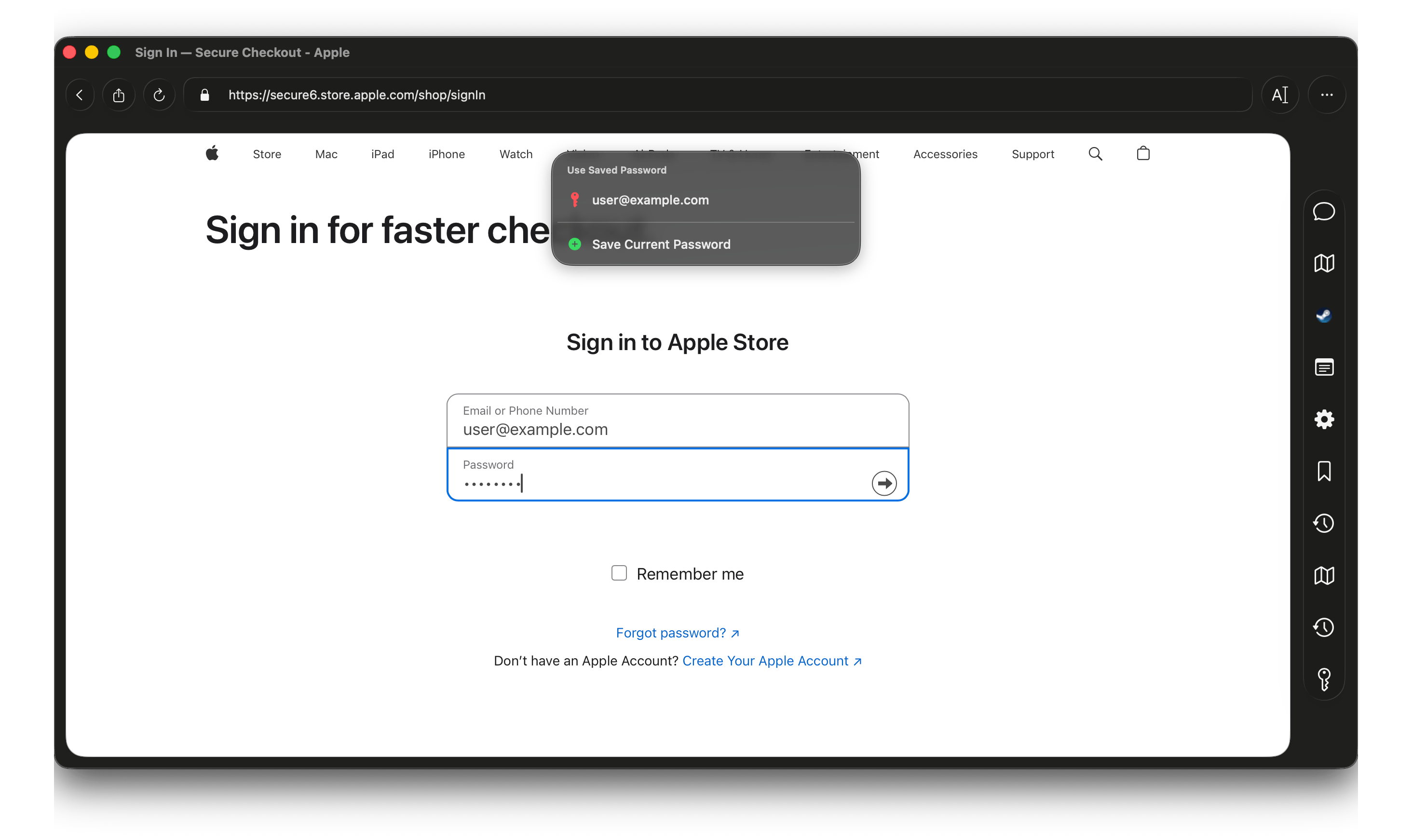Click the history clock icon directly above the key
Screen dimensions: 1412x840
tap(1323, 627)
